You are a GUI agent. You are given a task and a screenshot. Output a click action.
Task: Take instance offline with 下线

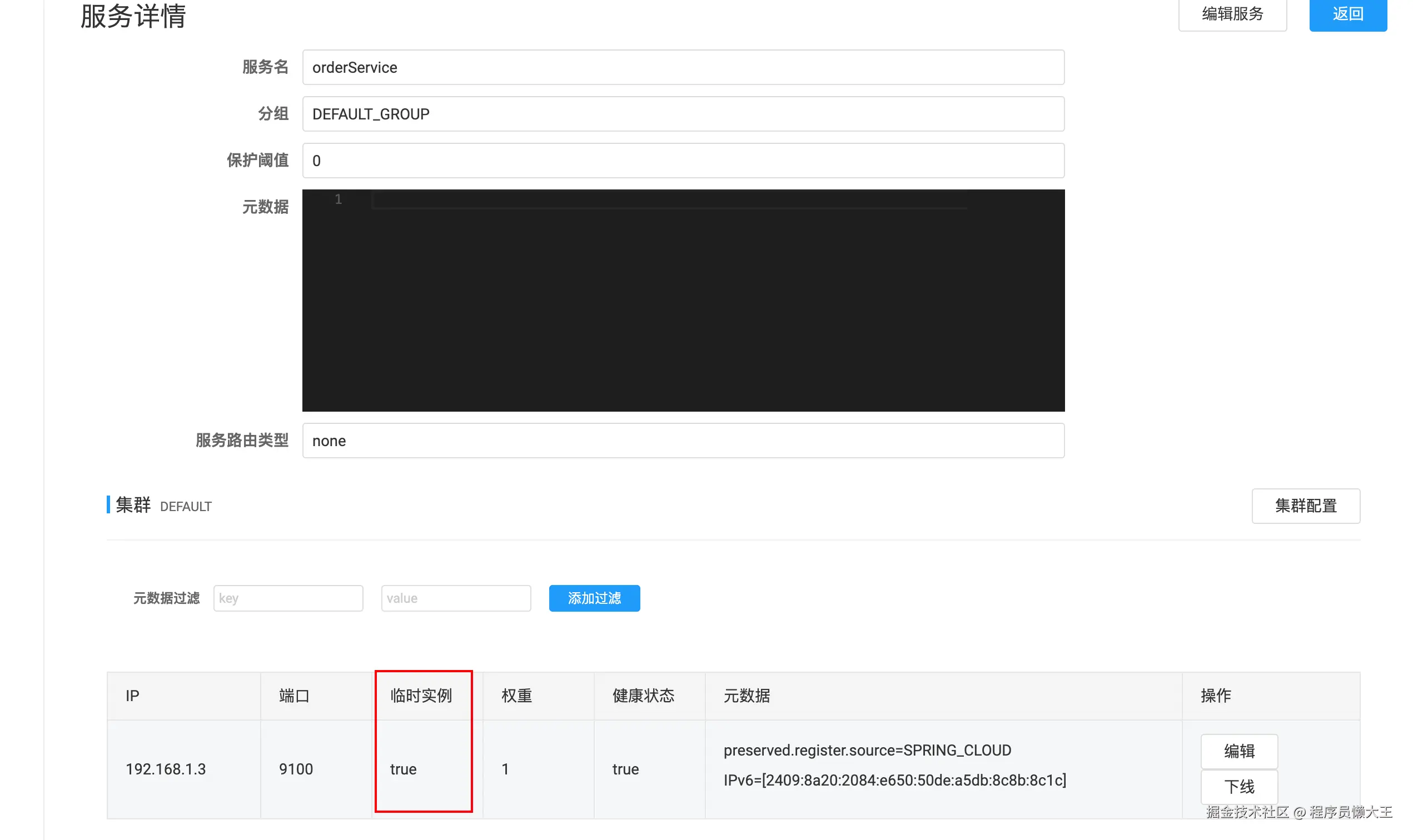pos(1238,786)
